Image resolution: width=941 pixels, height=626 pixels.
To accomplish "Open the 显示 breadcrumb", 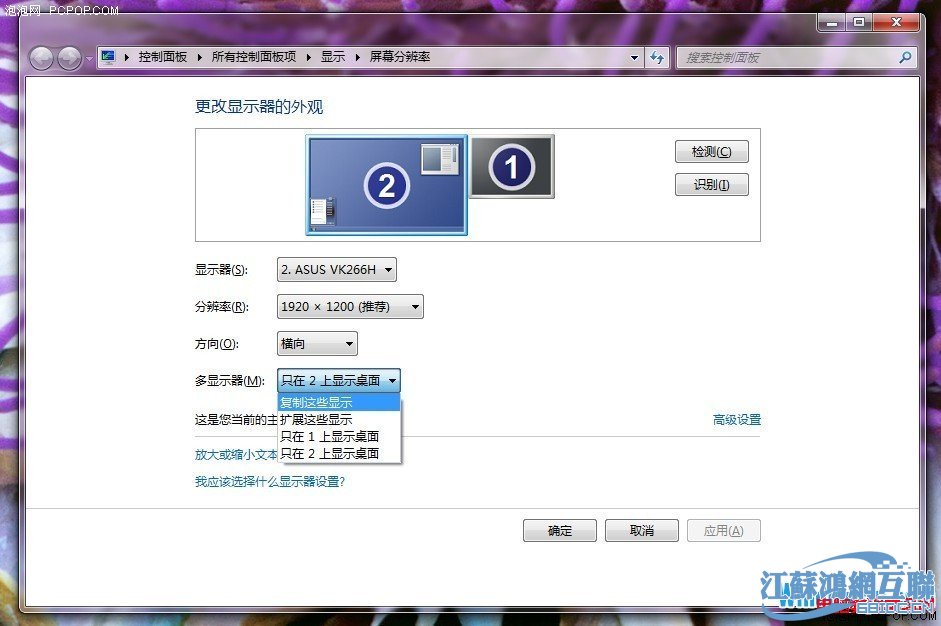I will [x=332, y=57].
